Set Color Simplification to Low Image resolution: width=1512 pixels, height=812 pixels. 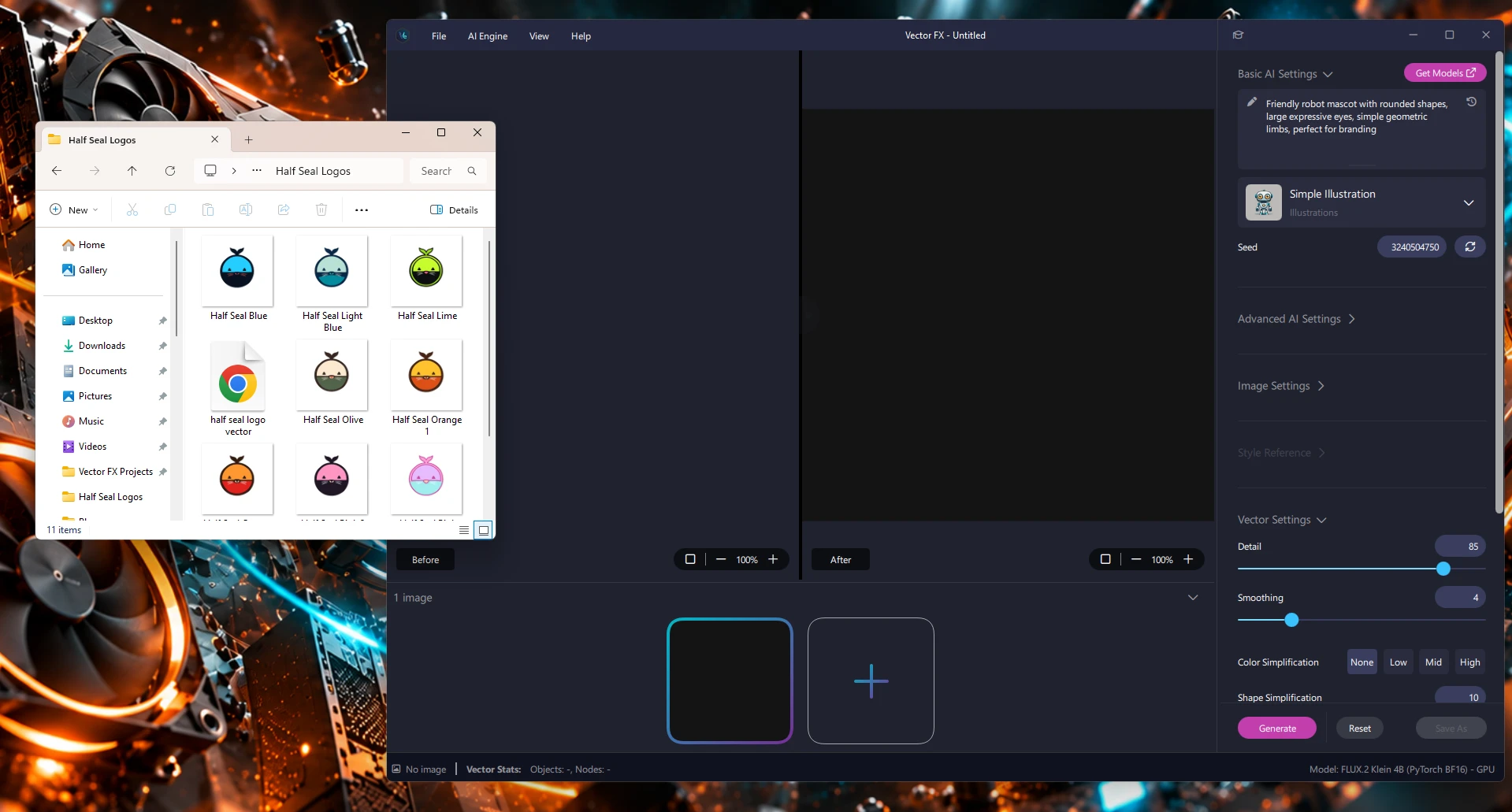click(1398, 662)
